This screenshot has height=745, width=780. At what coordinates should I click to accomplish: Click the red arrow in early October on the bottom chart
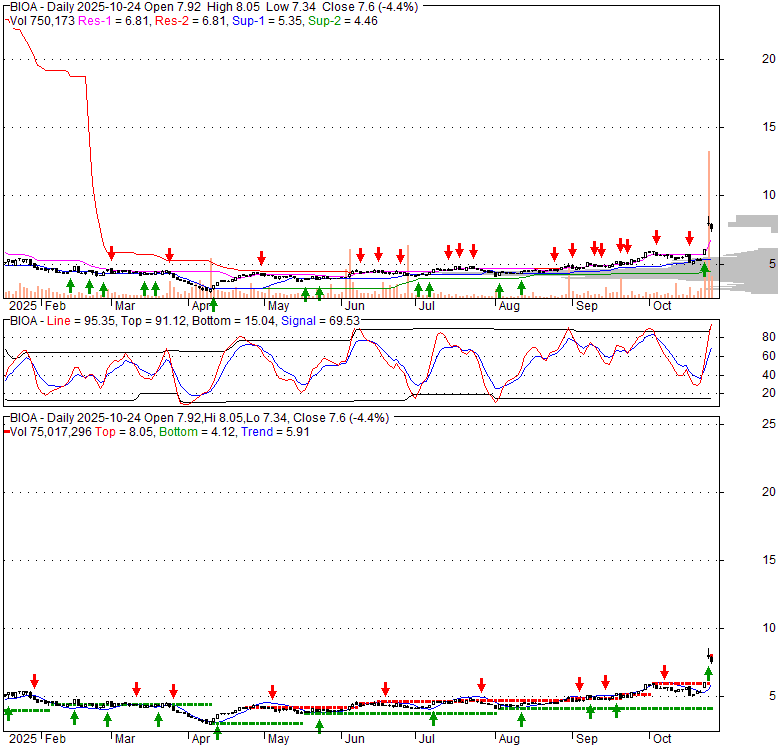pos(665,671)
